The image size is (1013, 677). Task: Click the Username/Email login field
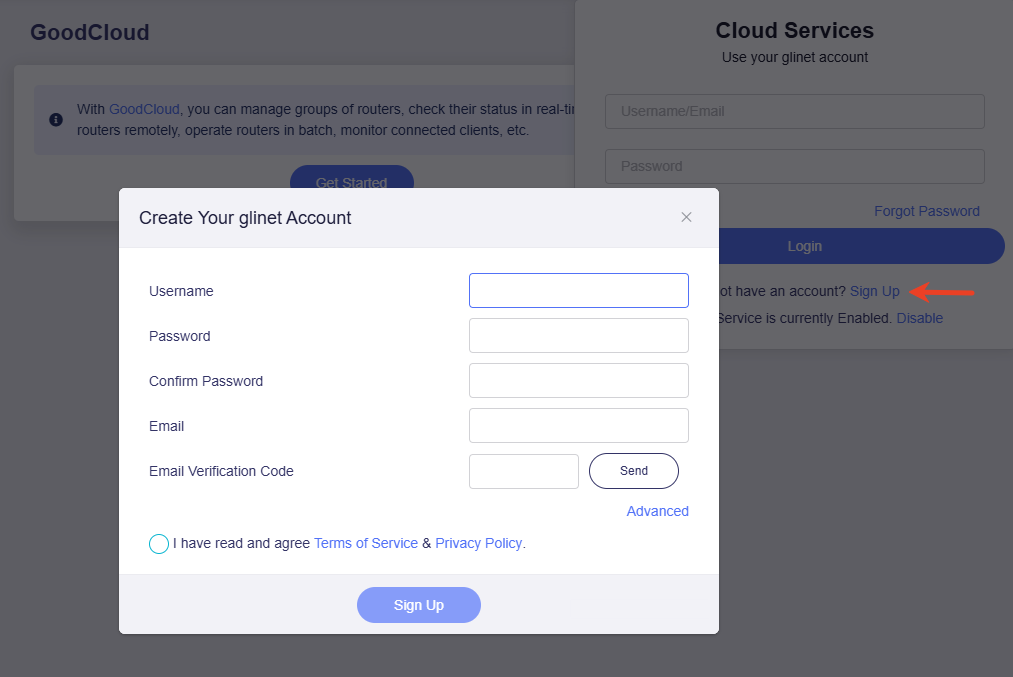click(x=794, y=111)
